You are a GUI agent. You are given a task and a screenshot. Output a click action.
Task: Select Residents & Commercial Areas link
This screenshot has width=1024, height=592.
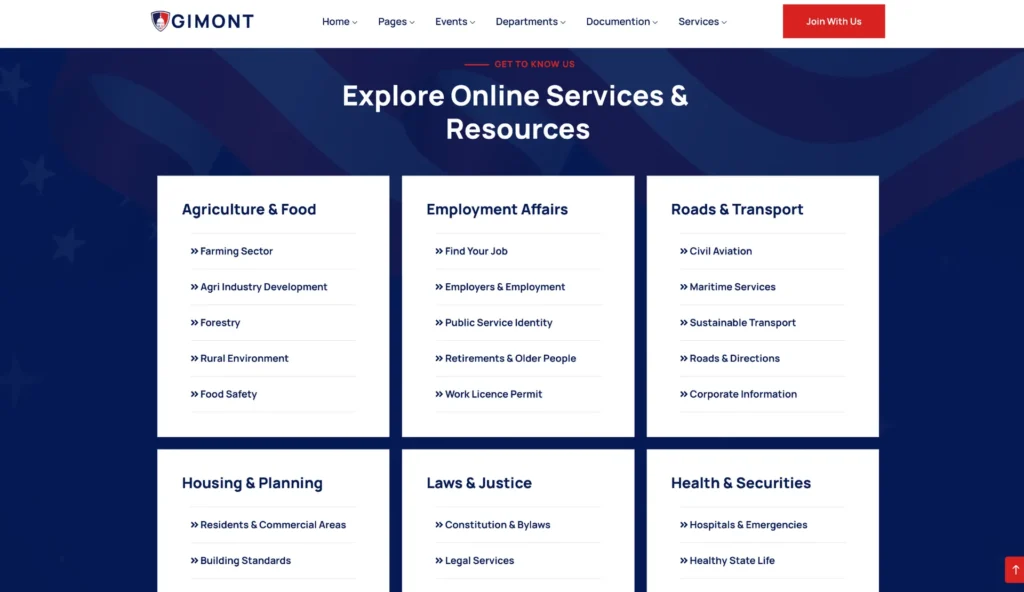pos(272,525)
